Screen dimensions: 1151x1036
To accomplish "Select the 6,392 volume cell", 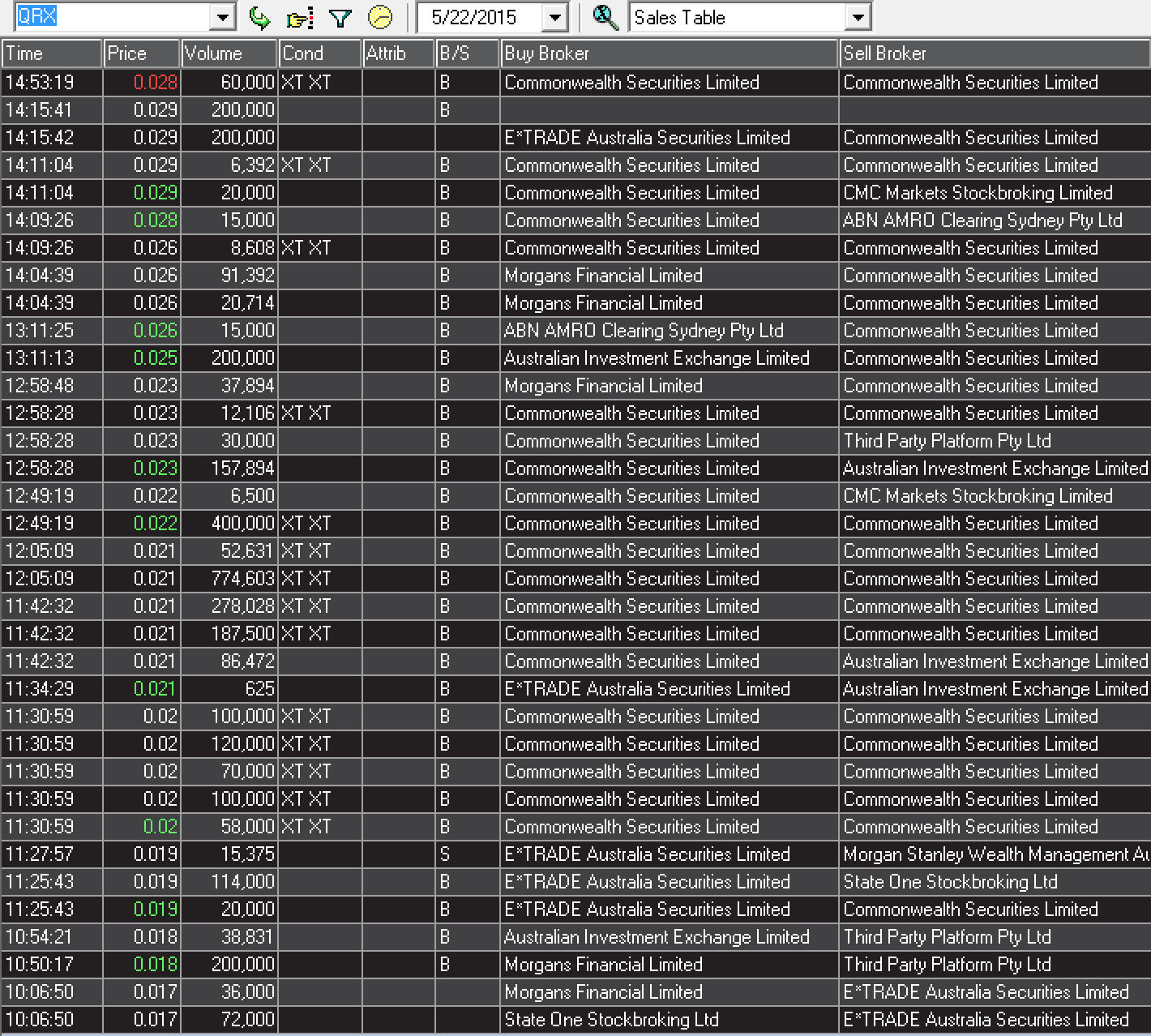I will click(229, 165).
